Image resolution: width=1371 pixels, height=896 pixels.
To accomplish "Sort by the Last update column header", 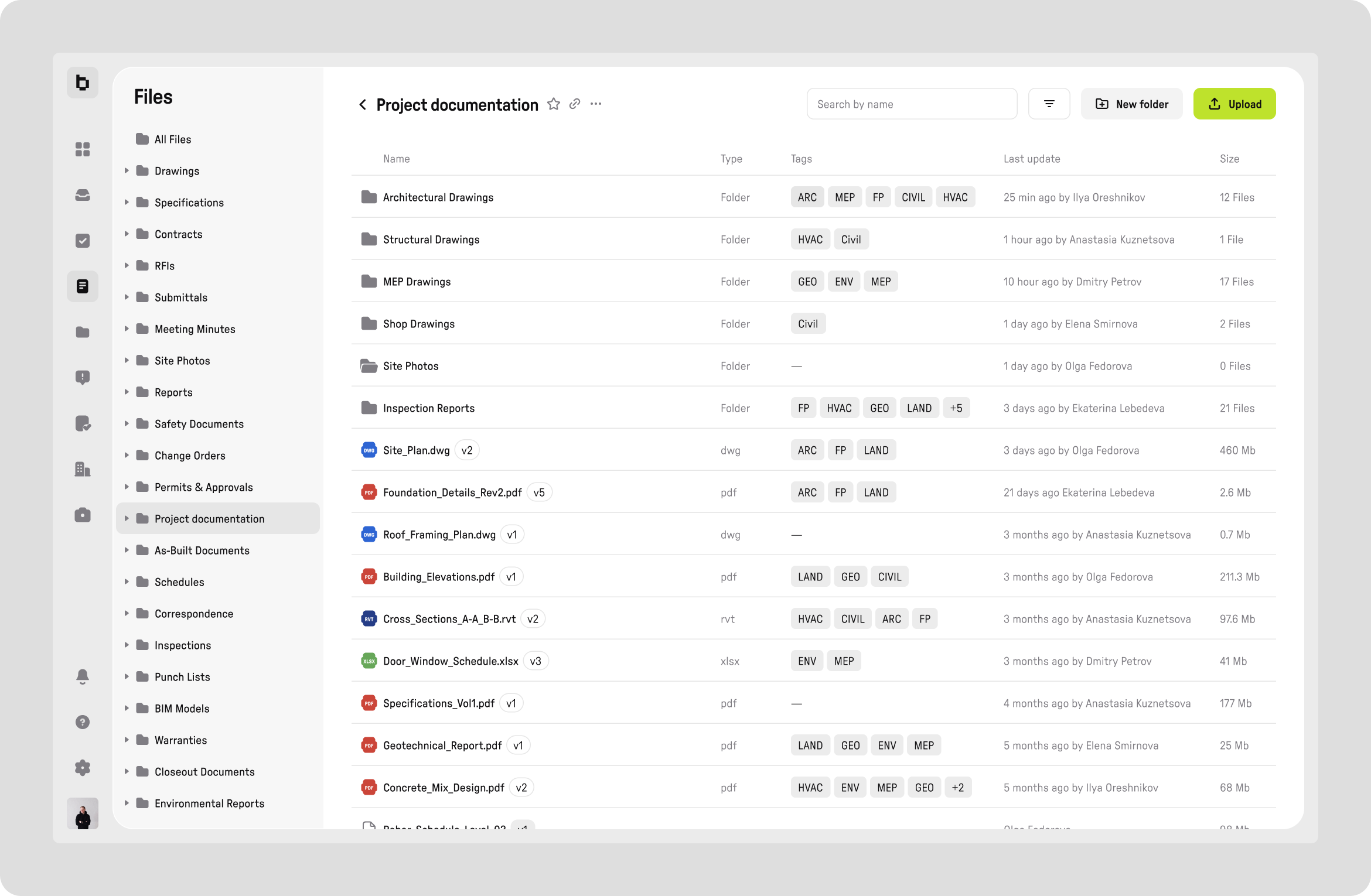I will (1031, 159).
